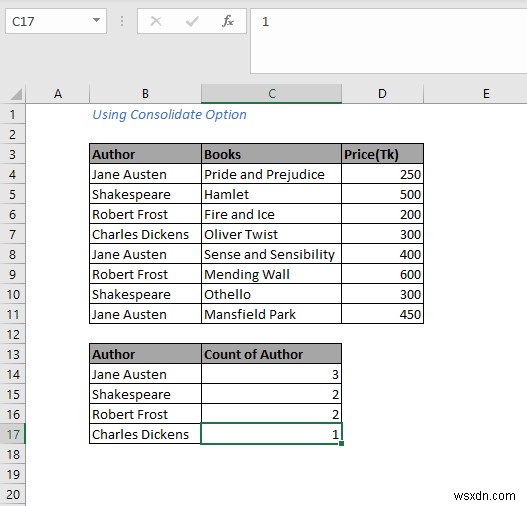Click the formula bar input showing 1
527x506 pixels.
click(x=389, y=41)
